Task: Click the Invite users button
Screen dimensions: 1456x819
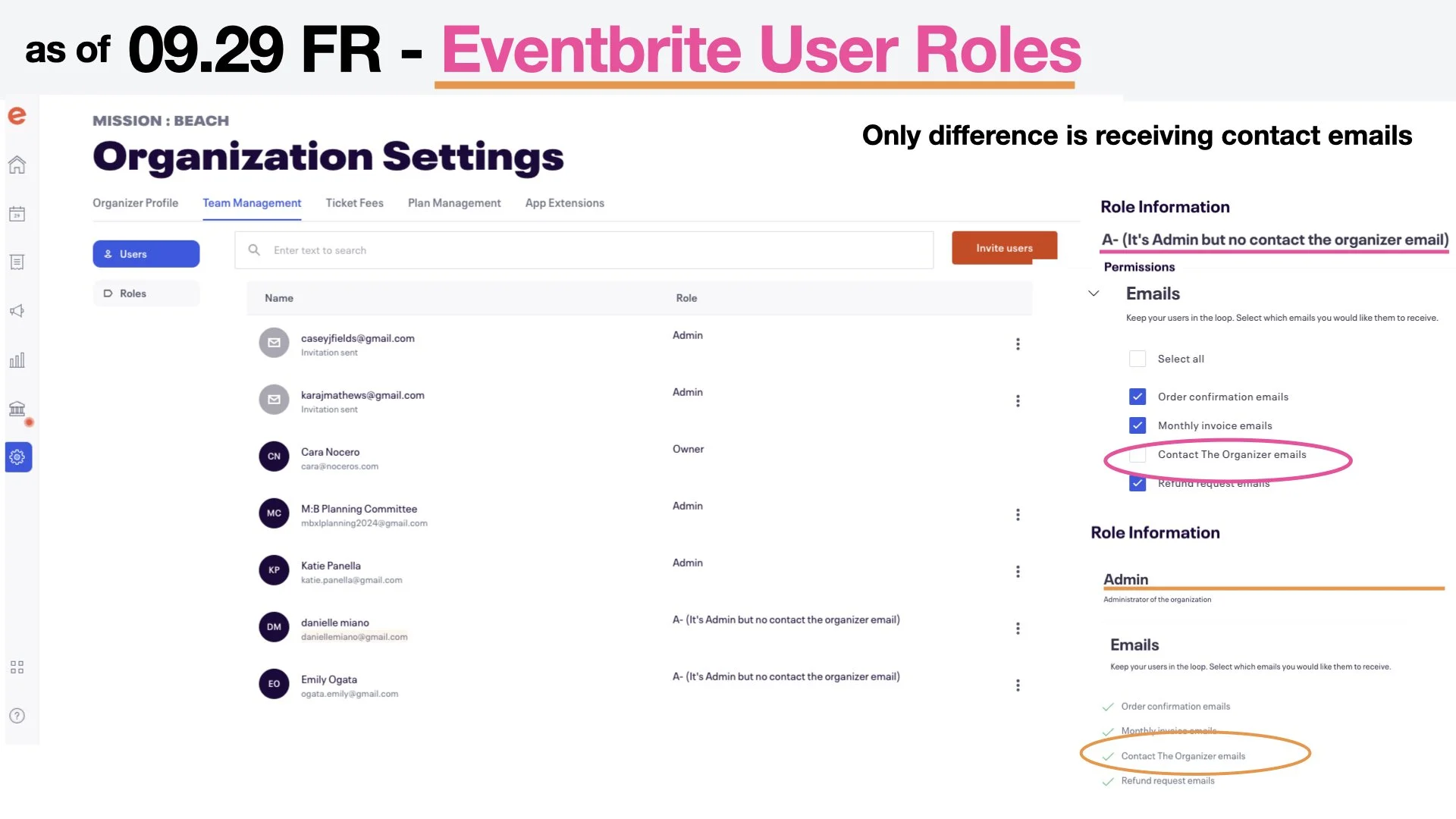Action: [1004, 248]
